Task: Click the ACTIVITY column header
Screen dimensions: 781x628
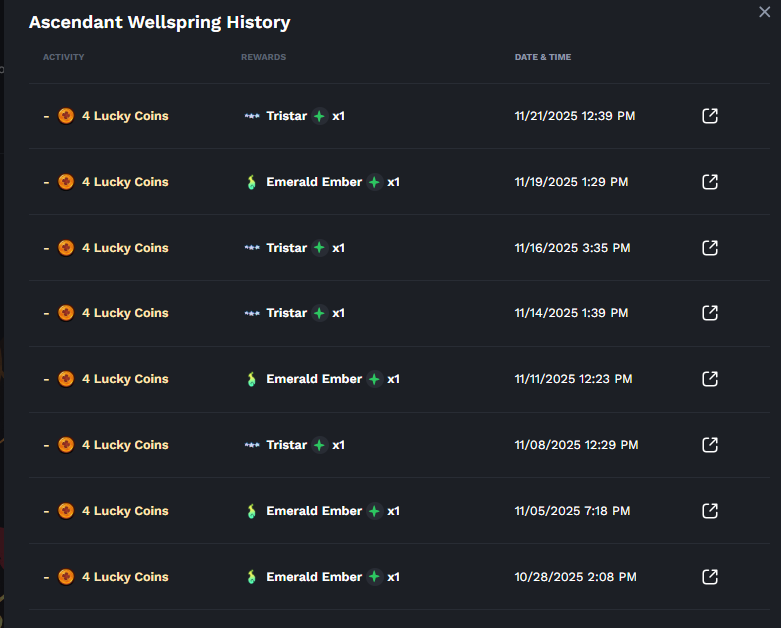Action: click(x=63, y=57)
